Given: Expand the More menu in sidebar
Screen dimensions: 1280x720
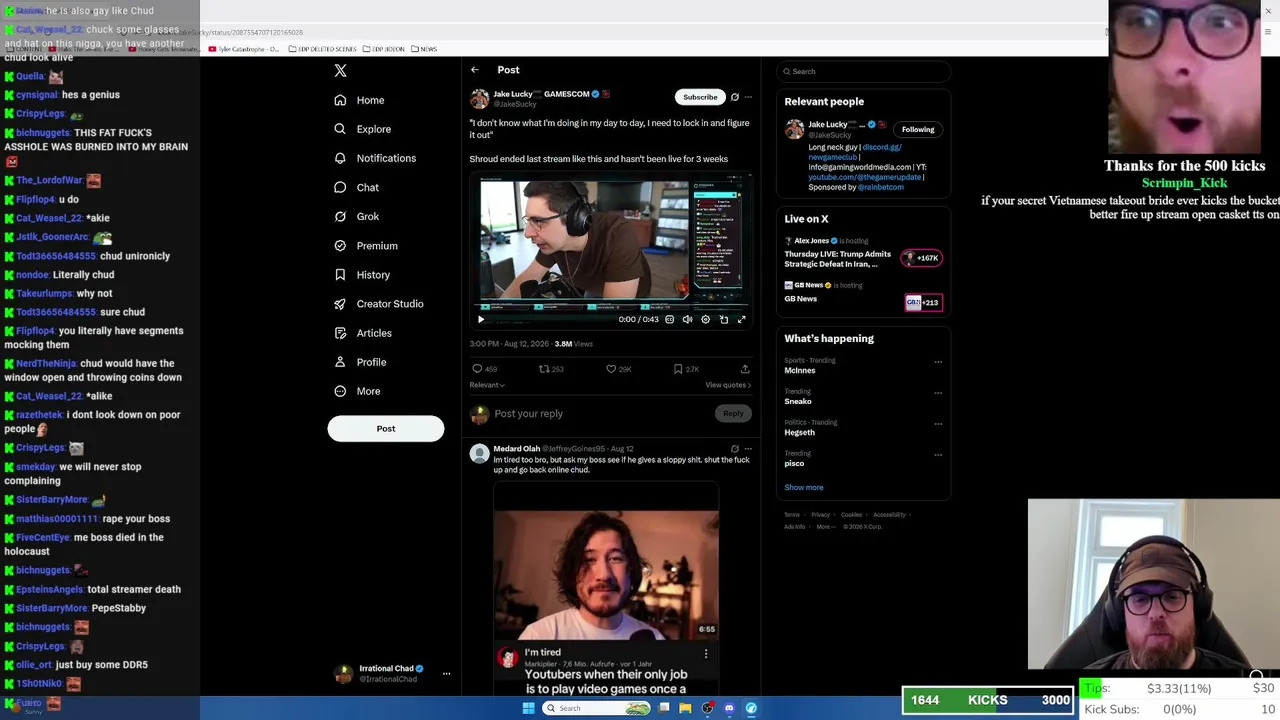Looking at the screenshot, I should click(x=357, y=391).
